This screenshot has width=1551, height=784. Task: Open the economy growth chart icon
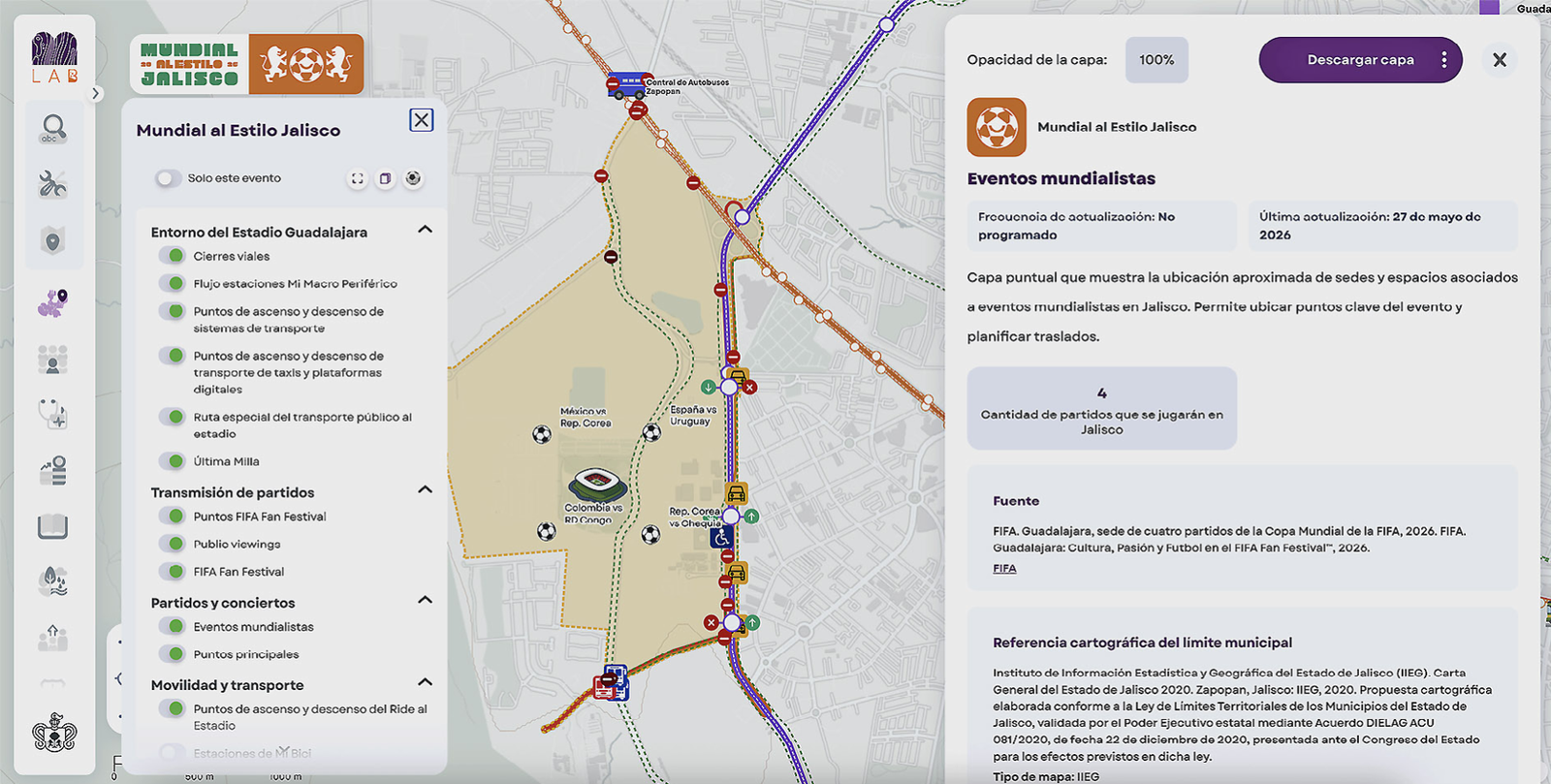pyautogui.click(x=53, y=471)
